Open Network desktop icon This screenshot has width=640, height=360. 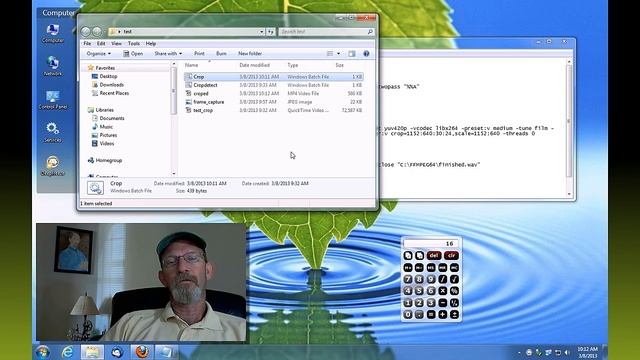pos(53,66)
